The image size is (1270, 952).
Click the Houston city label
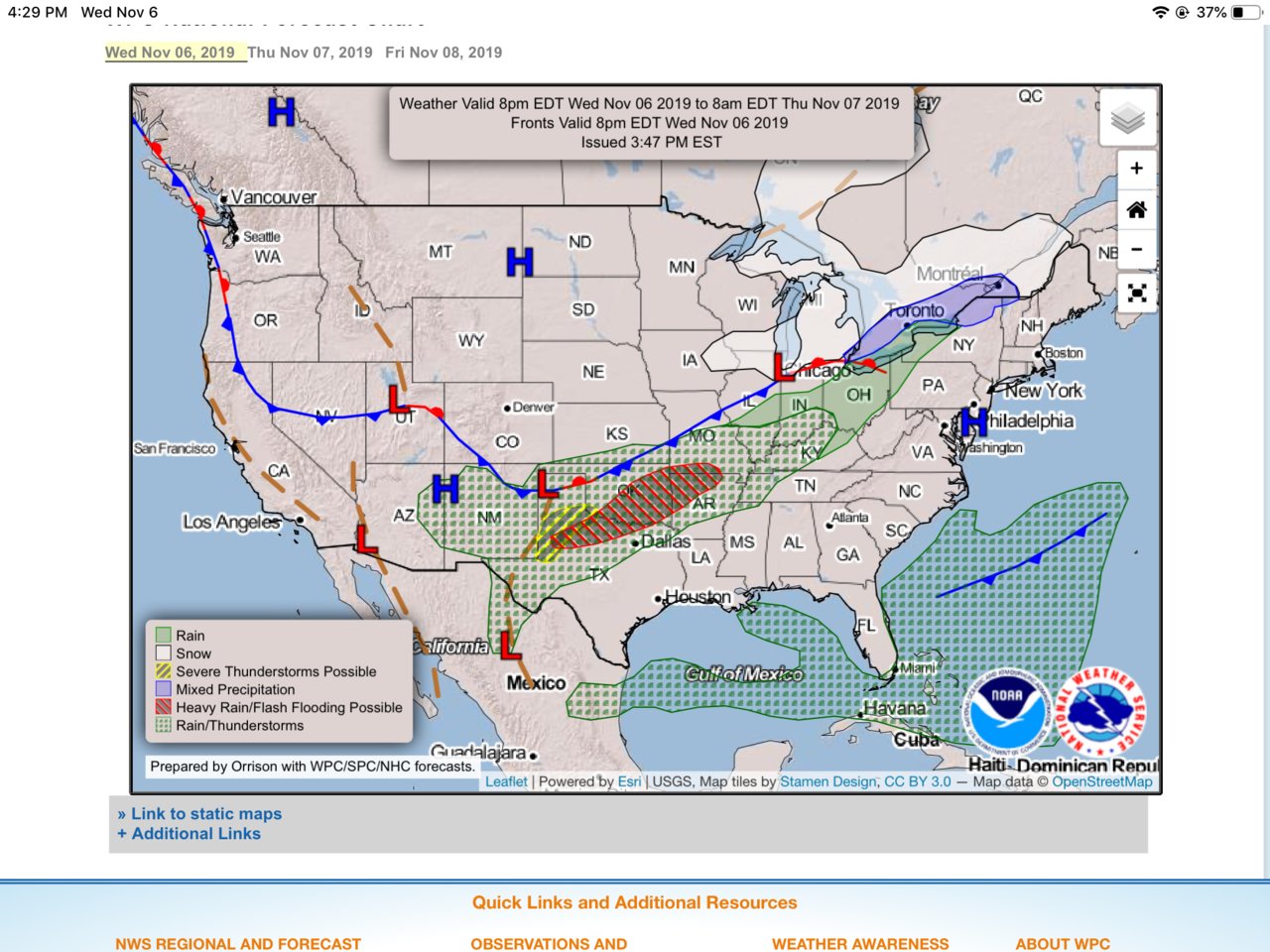[698, 597]
